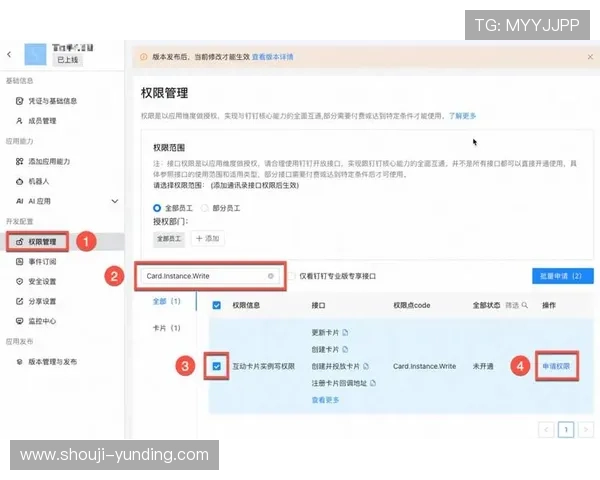Open the 了解更多 link

click(x=462, y=116)
